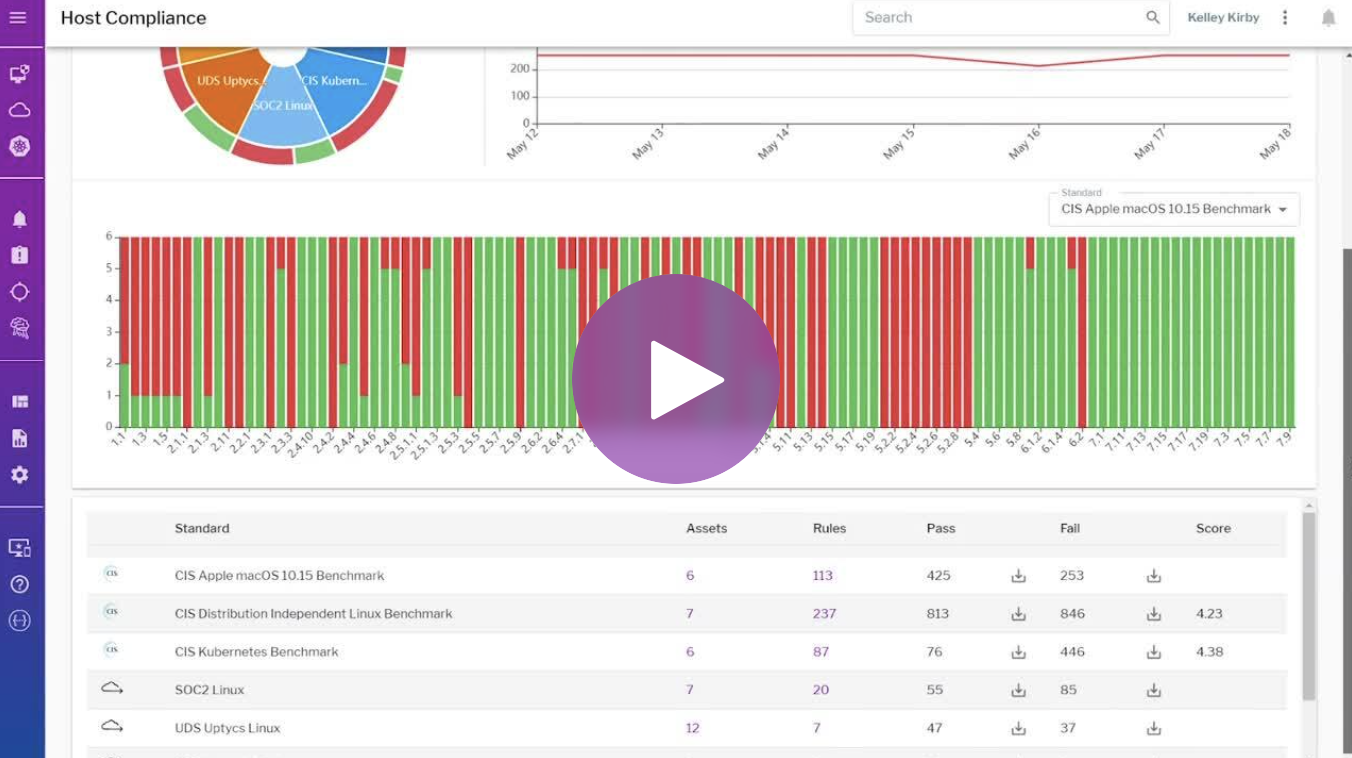Viewport: 1352px width, 758px height.
Task: Open rules count 87 for CIS Kubernetes
Action: [821, 652]
